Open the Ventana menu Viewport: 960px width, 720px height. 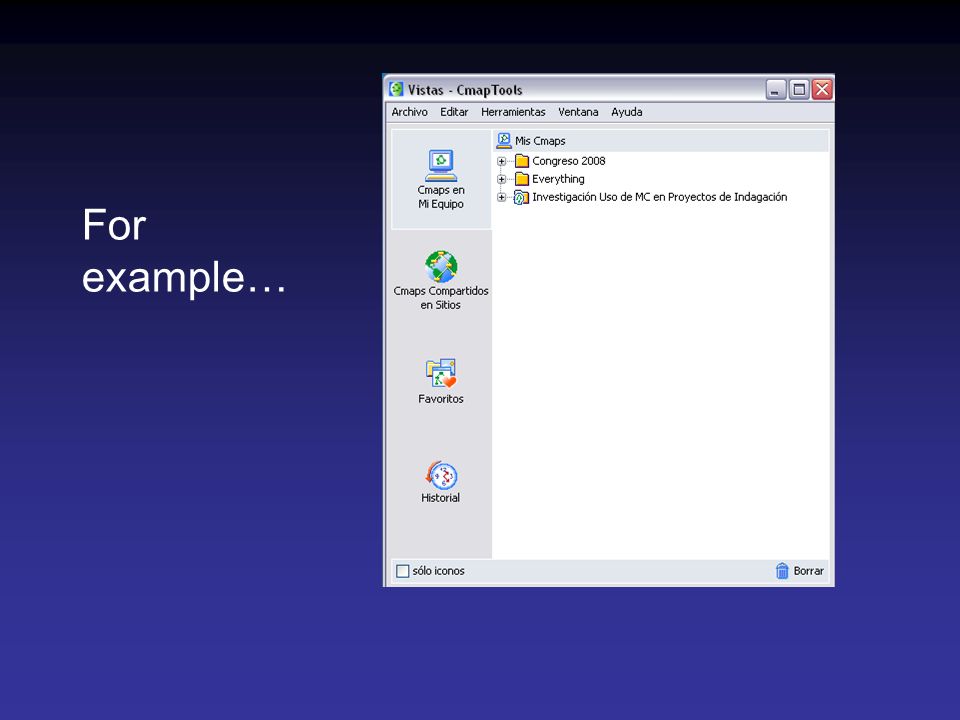coord(578,112)
